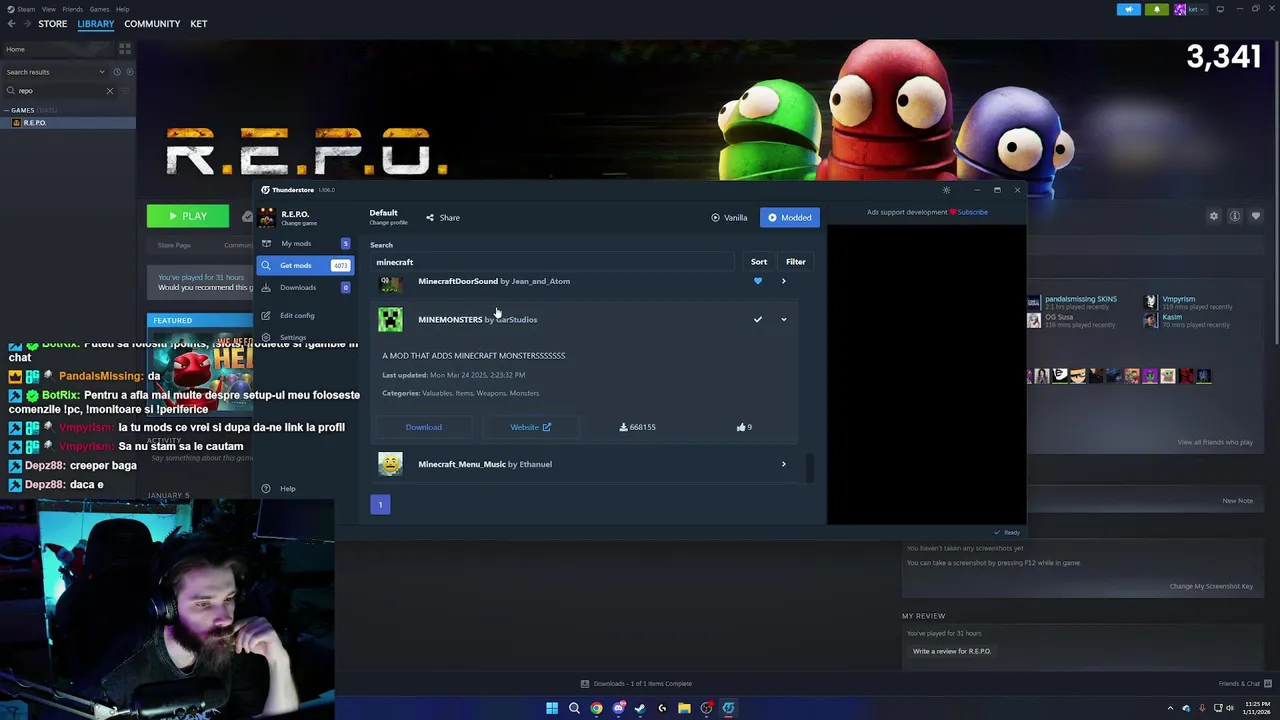Open the Sort options
Screen dimensions: 1280x720
point(759,262)
